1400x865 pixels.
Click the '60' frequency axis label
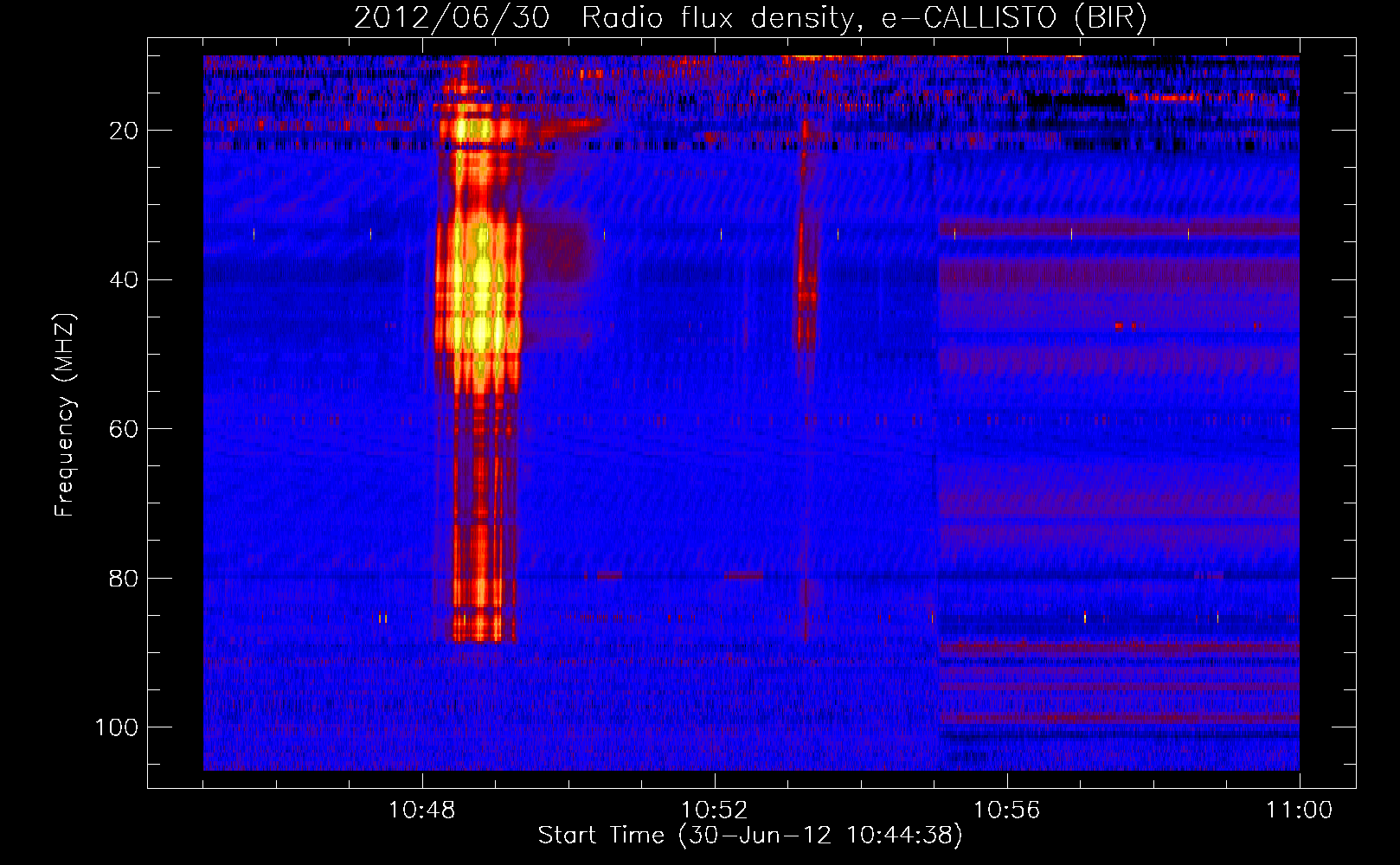click(125, 429)
